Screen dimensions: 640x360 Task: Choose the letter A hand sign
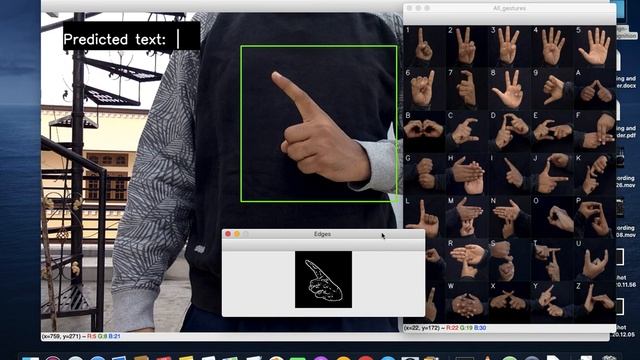point(594,89)
